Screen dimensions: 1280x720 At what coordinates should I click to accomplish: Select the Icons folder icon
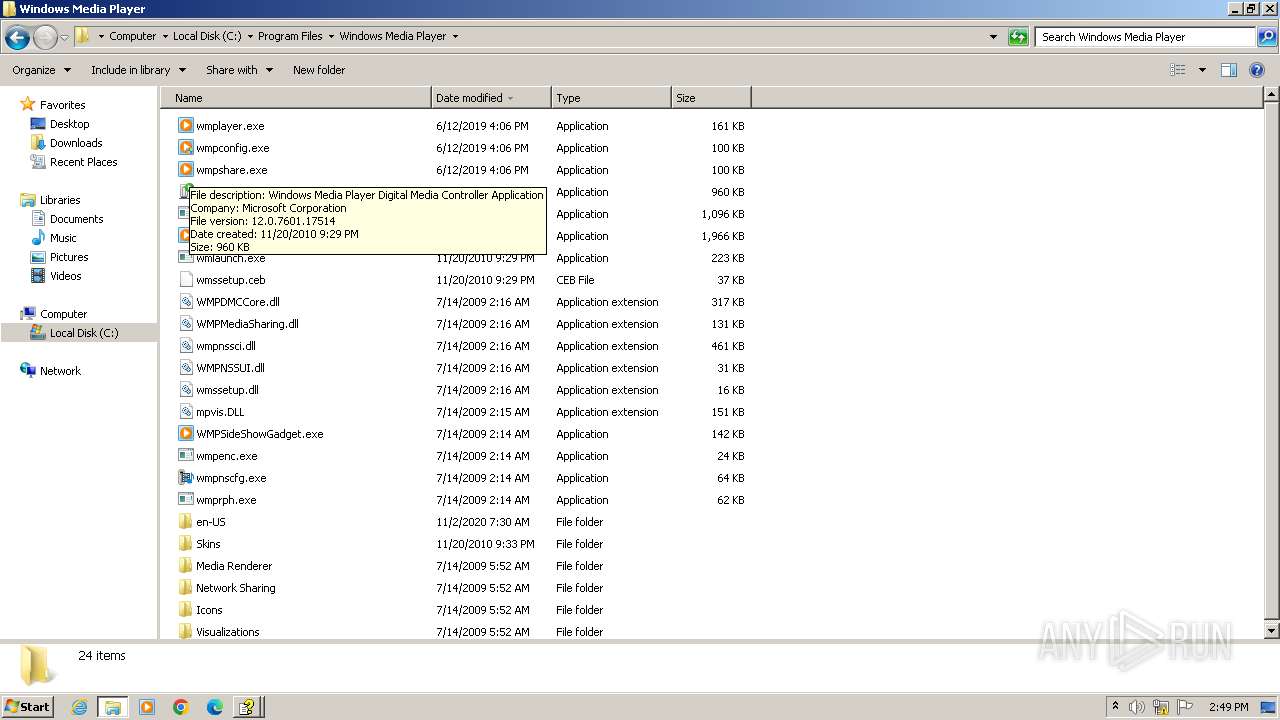(185, 610)
